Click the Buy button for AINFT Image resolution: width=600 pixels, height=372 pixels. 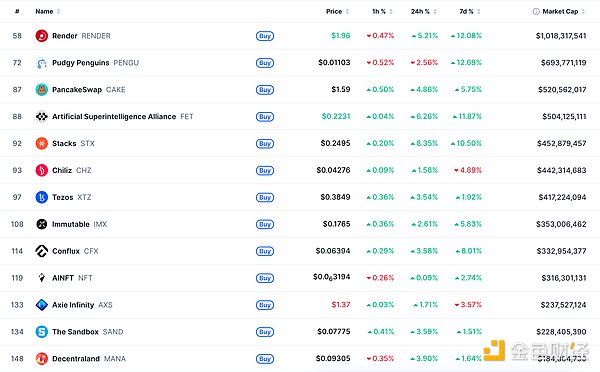click(x=265, y=278)
